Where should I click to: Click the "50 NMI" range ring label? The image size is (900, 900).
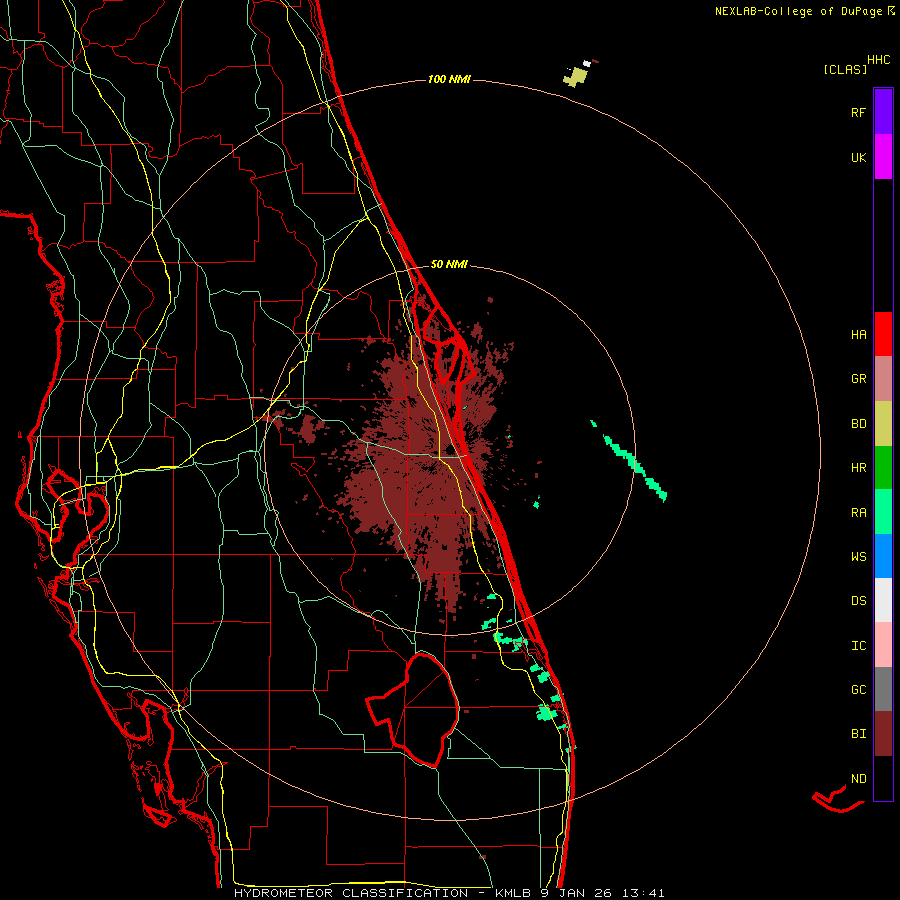(449, 264)
